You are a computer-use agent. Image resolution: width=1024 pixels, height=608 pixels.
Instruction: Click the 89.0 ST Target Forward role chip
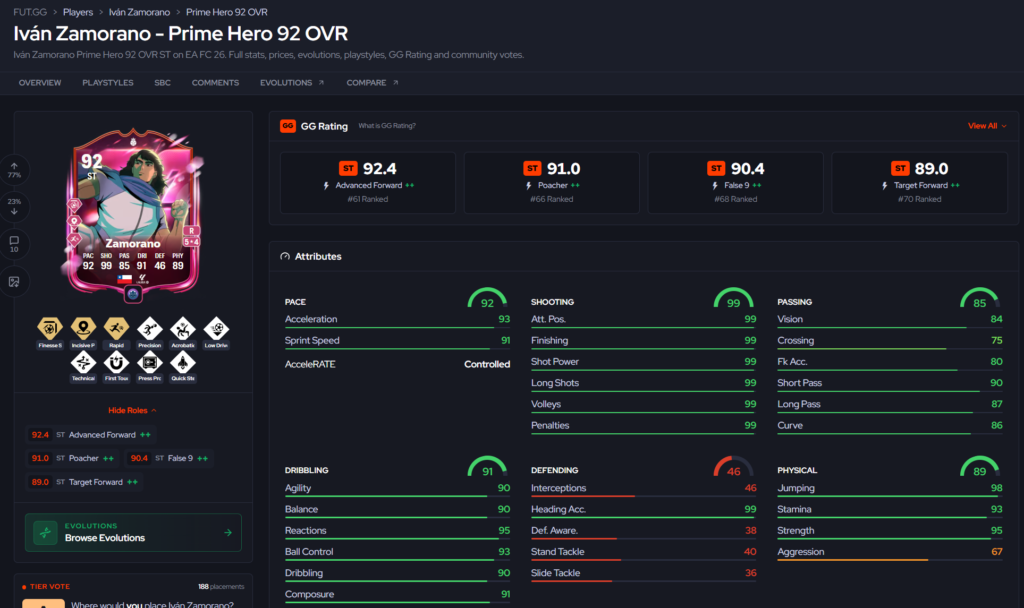[84, 482]
